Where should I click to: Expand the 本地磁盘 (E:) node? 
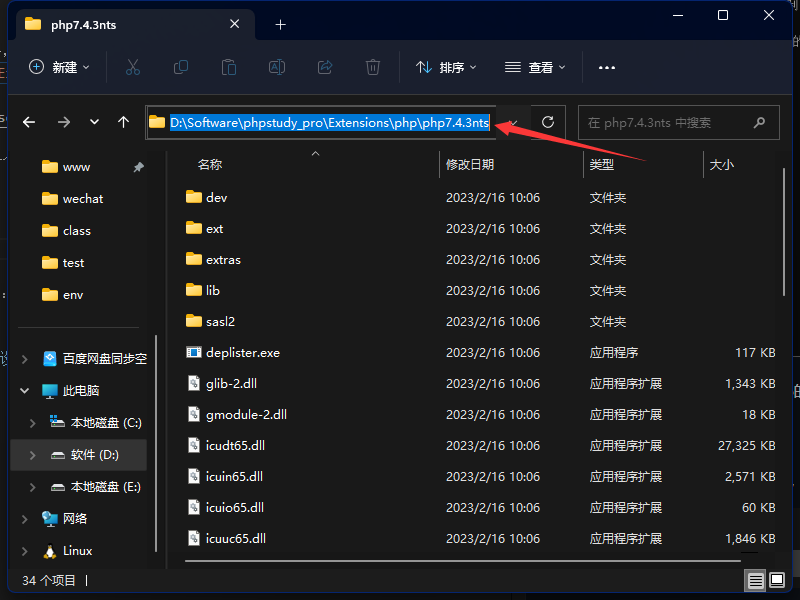[x=33, y=487]
